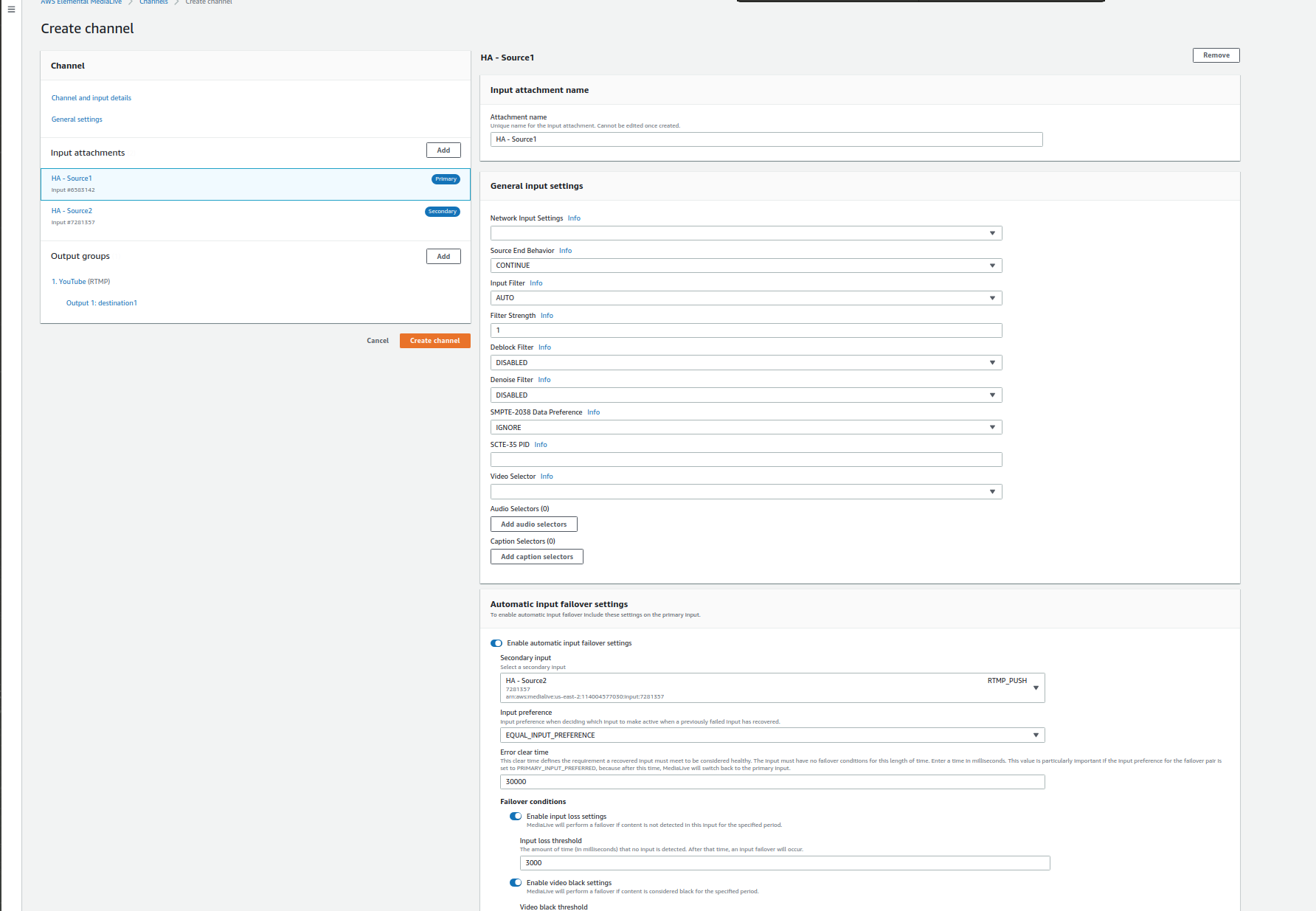Open the Video Selector dropdown
The width and height of the screenshot is (1316, 911).
pyautogui.click(x=746, y=492)
